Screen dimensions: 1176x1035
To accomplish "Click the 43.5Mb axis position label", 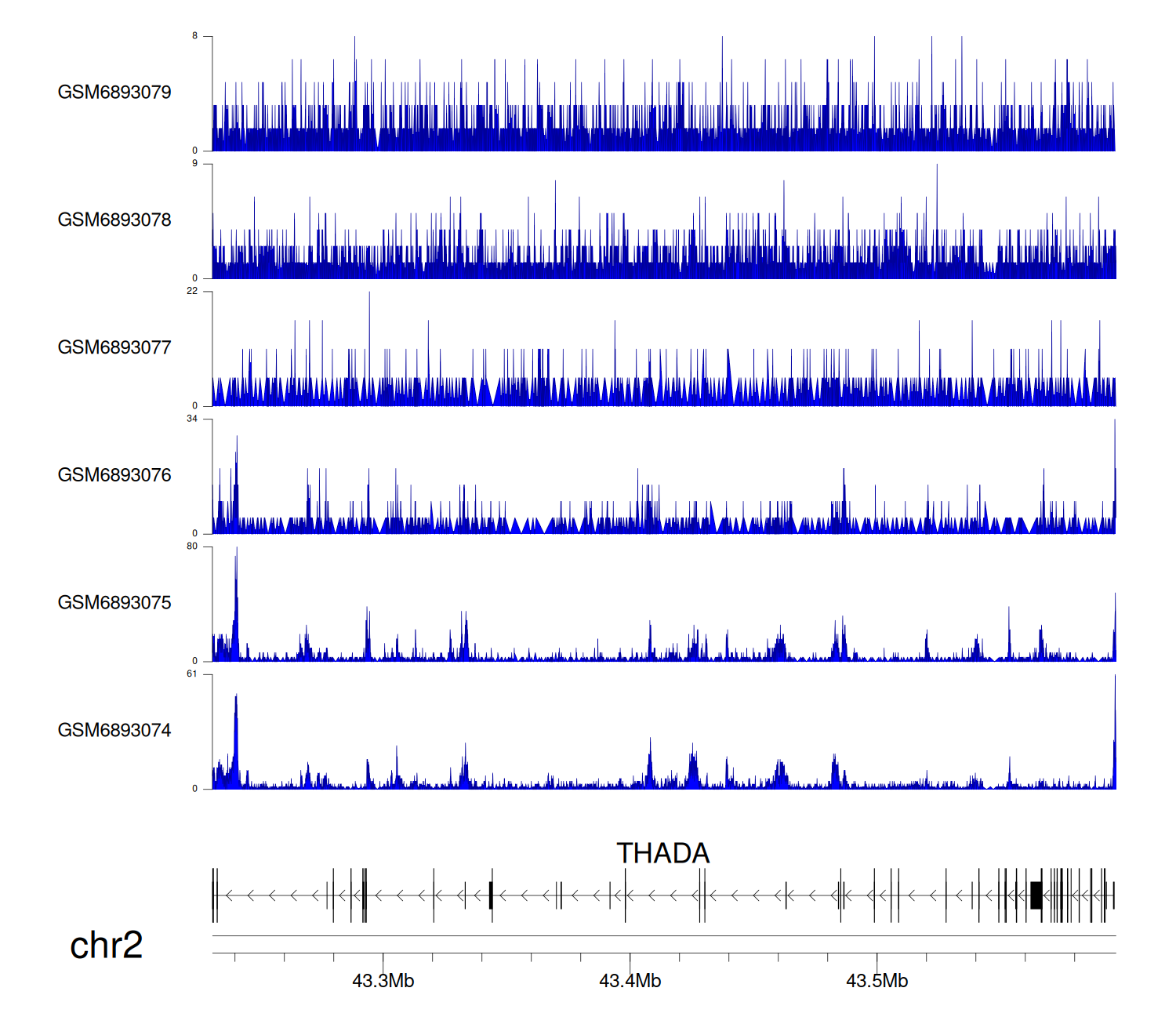I will point(877,981).
